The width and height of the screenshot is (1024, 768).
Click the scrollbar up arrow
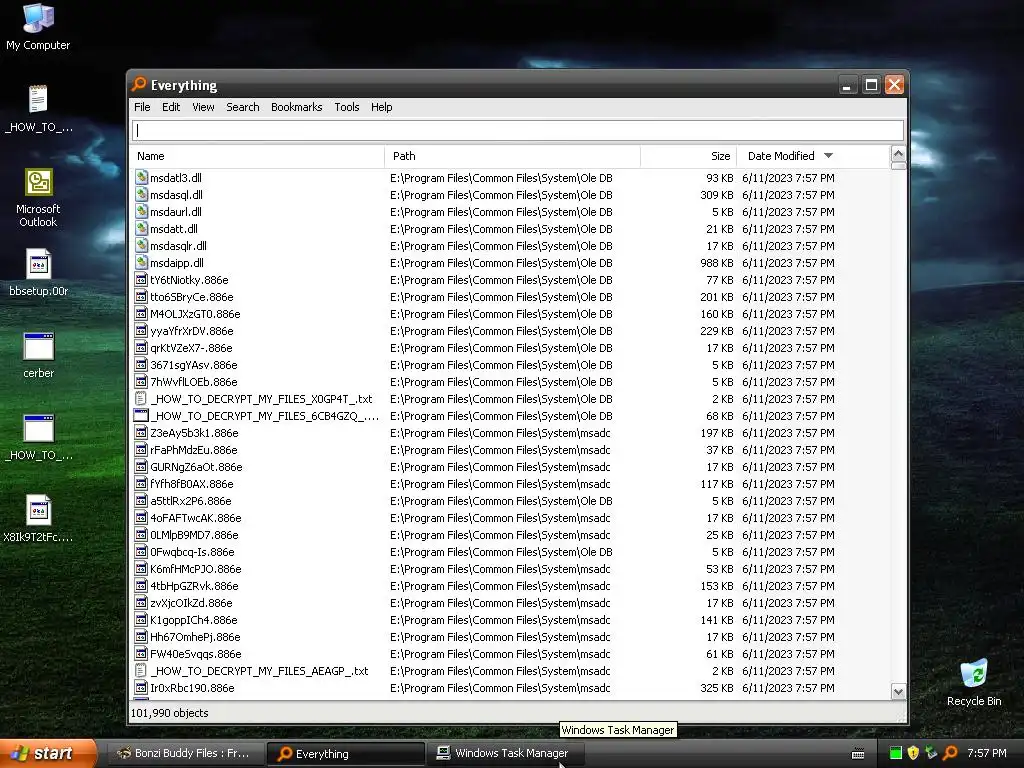[x=898, y=154]
